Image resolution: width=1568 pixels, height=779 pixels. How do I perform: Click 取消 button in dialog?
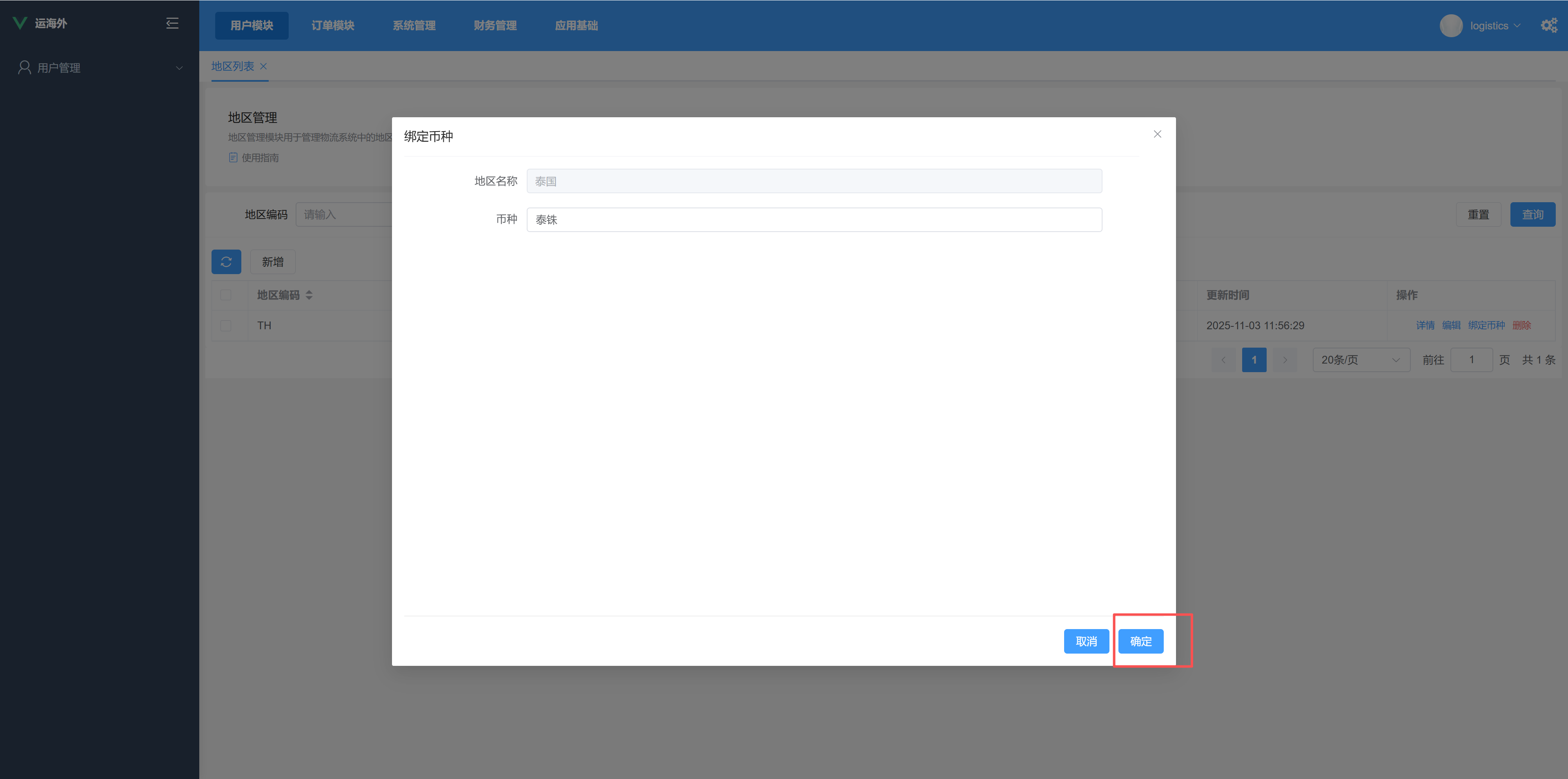(x=1086, y=641)
